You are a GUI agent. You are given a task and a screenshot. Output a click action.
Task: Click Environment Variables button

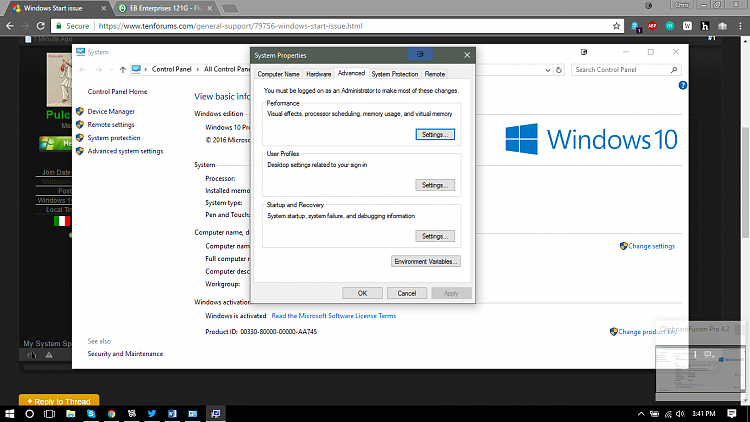pos(426,261)
